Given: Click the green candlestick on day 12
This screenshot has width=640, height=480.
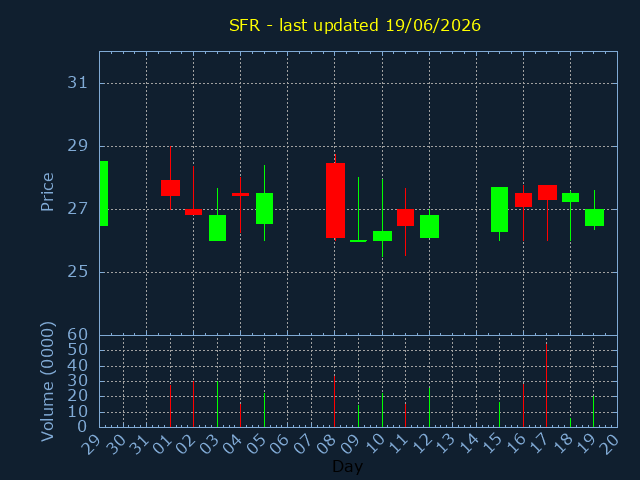Looking at the screenshot, I should 429,226.
